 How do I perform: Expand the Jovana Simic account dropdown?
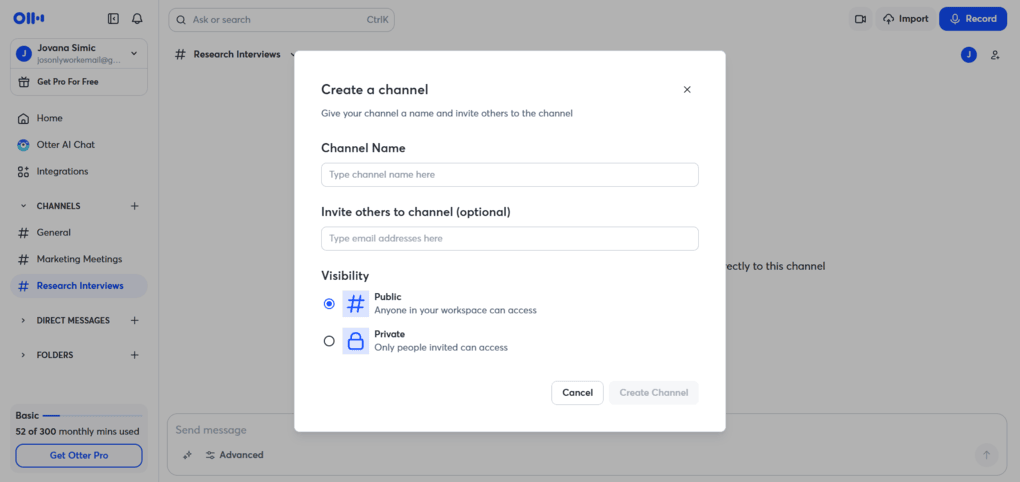pyautogui.click(x=134, y=53)
